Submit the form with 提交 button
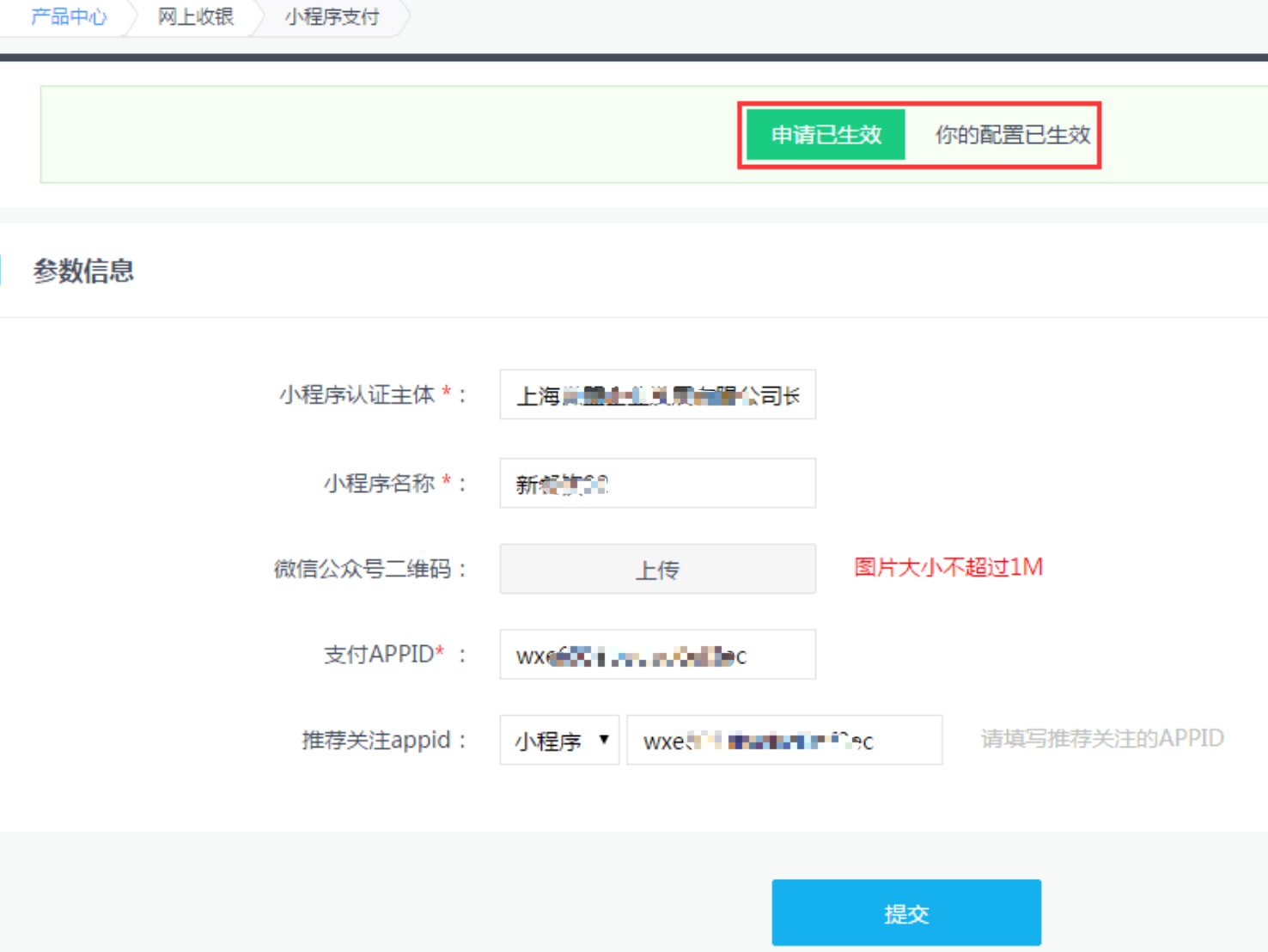 point(905,912)
